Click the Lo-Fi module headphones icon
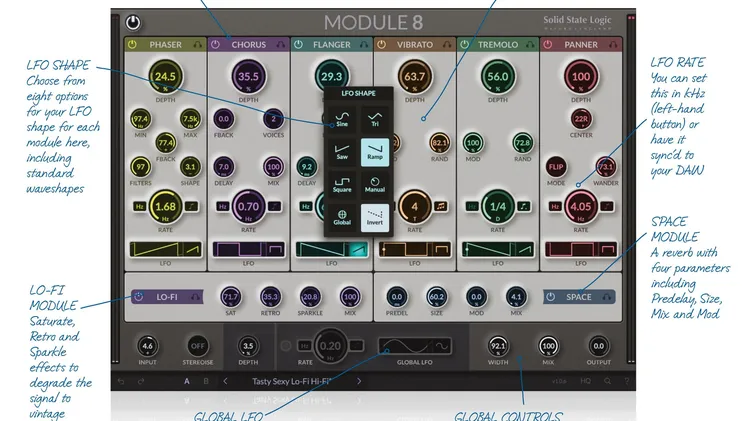Viewport: 750px width, 421px height. click(x=195, y=297)
